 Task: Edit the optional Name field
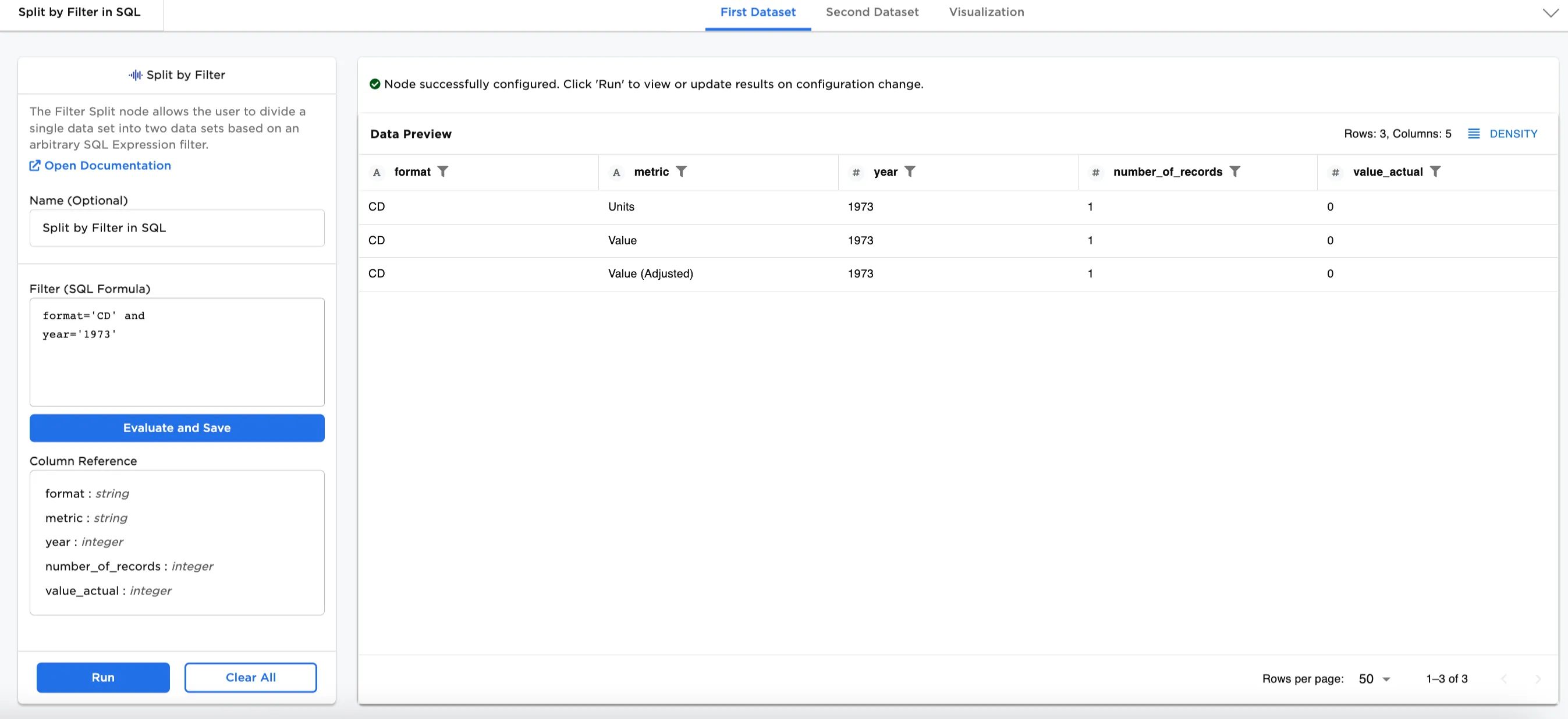pyautogui.click(x=176, y=227)
